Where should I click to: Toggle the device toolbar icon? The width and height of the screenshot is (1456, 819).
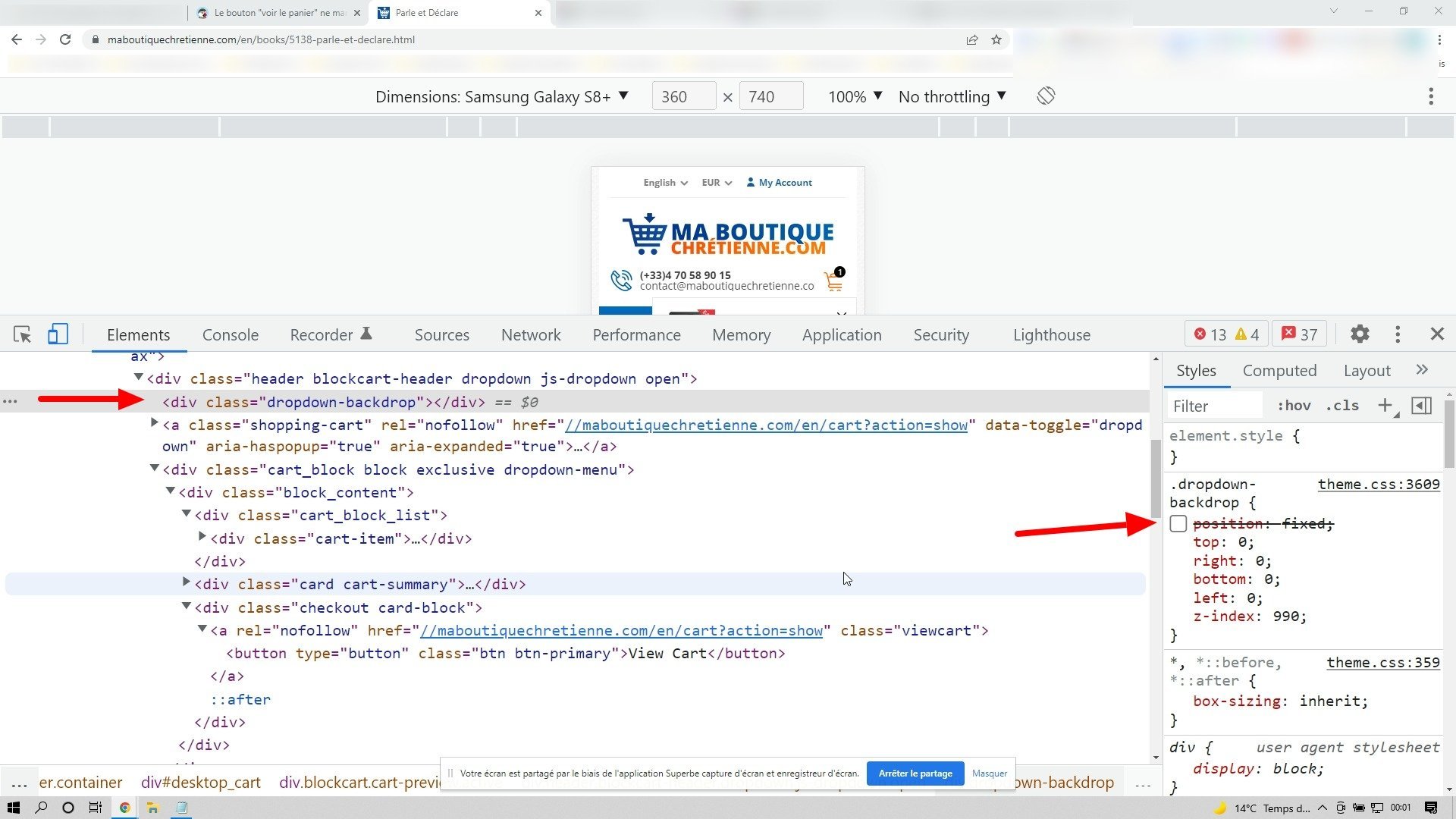click(x=58, y=334)
